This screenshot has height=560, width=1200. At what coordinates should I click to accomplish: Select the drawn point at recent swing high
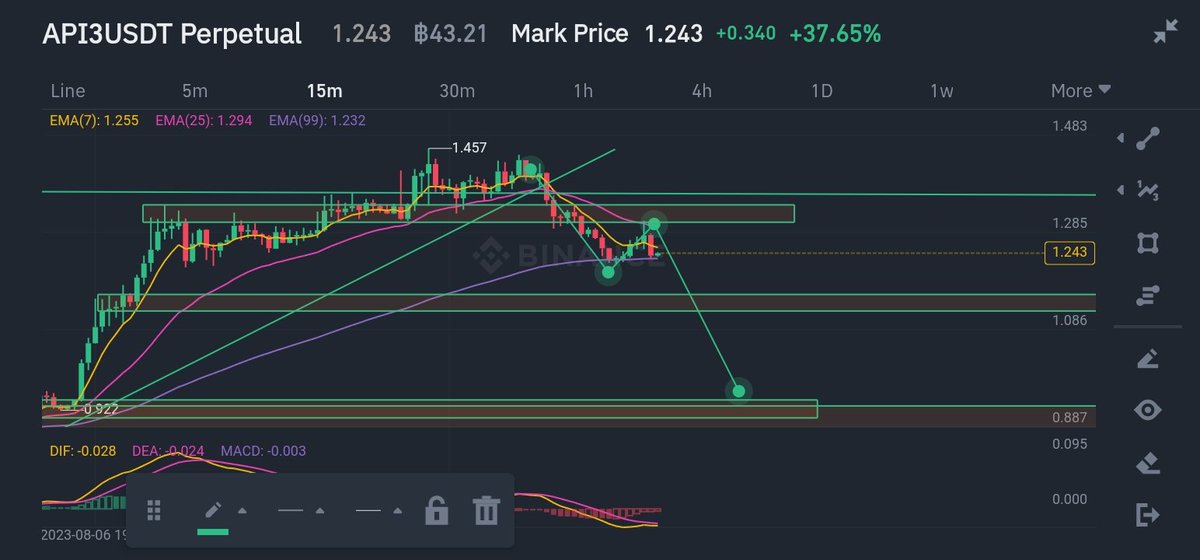click(653, 223)
